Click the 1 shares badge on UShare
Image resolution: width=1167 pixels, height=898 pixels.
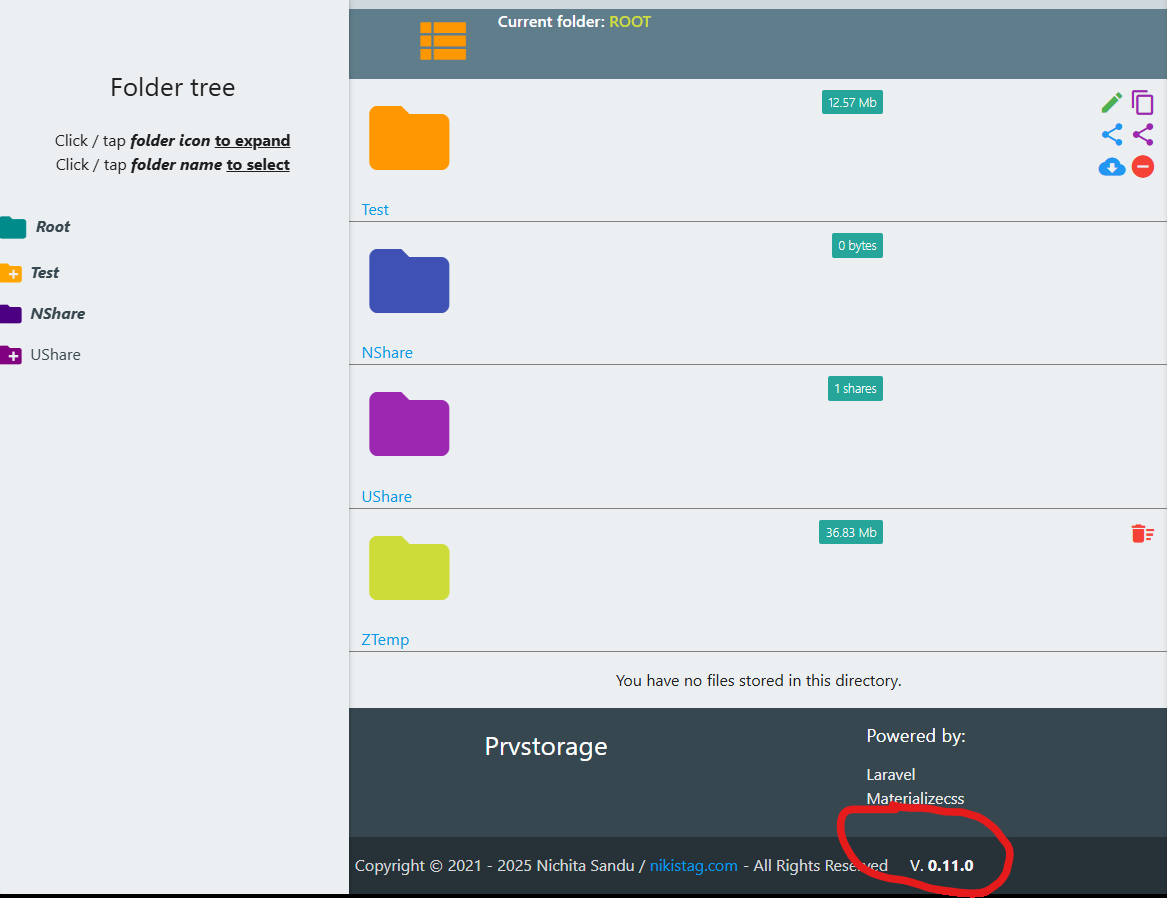854,389
